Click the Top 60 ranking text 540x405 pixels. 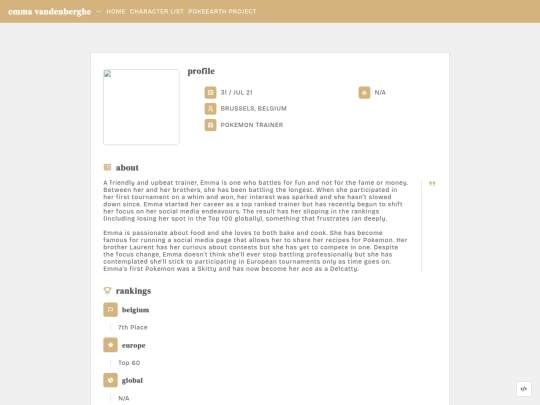[129, 363]
